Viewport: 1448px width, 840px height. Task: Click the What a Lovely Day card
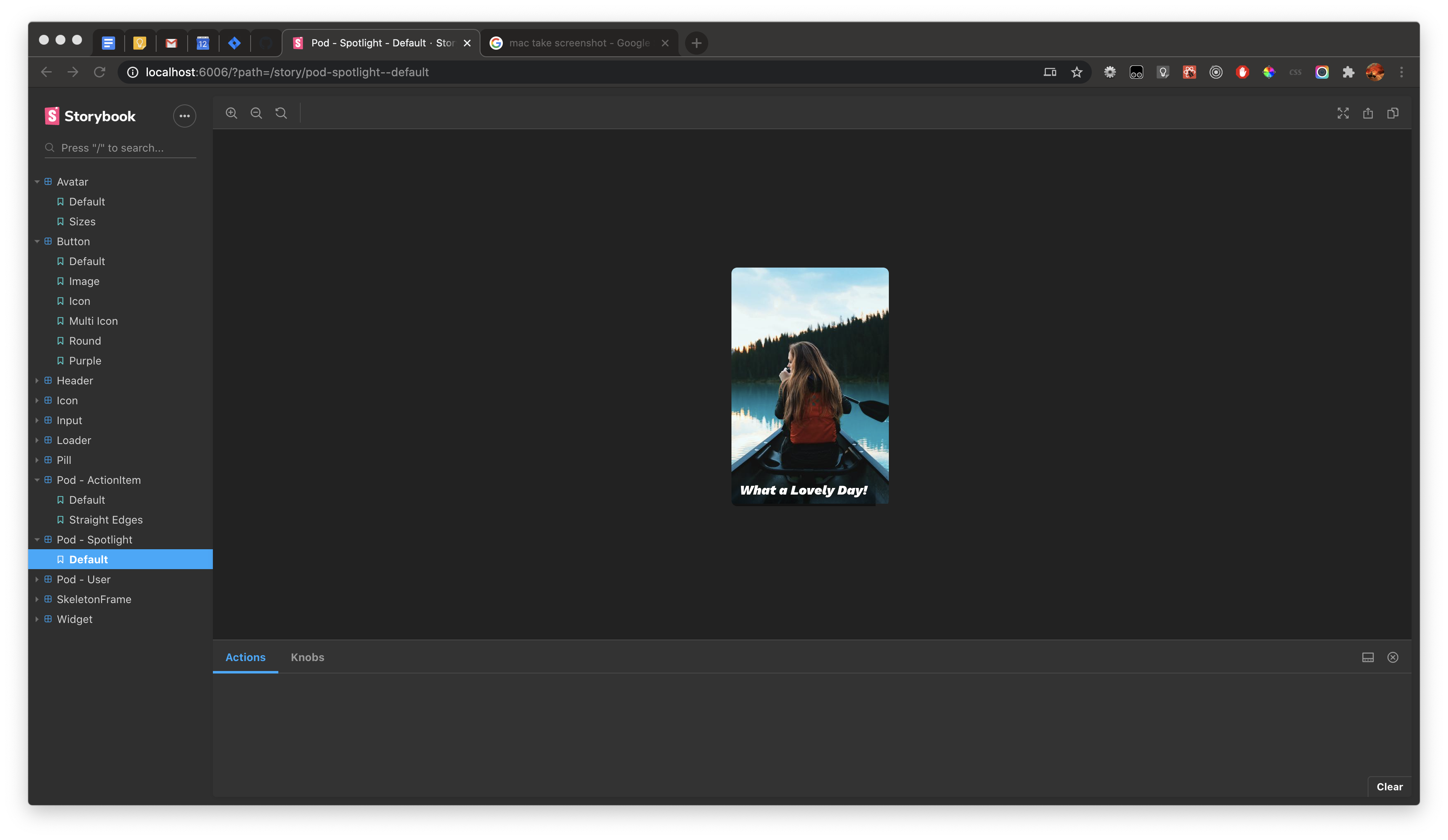[810, 386]
